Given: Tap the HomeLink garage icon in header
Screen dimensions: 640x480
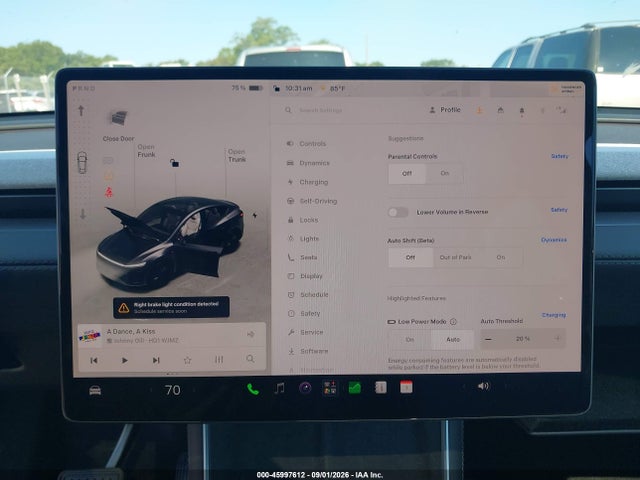Looking at the screenshot, I should (500, 110).
